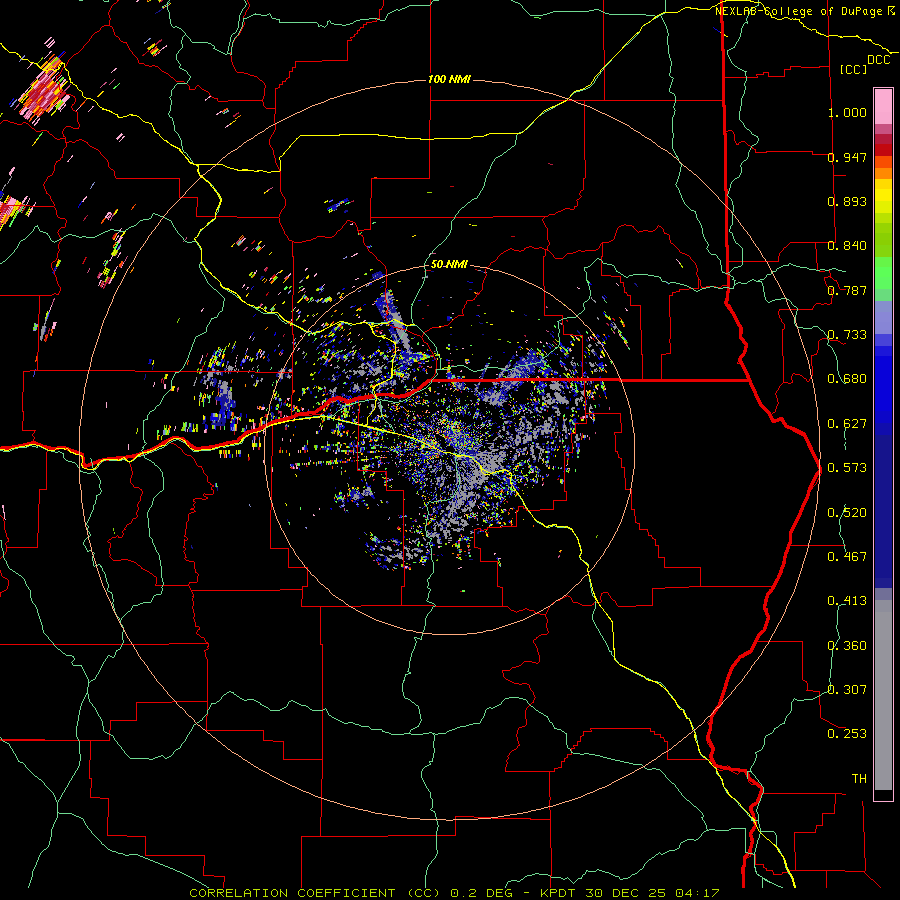The width and height of the screenshot is (900, 900).
Task: Click the 0.360 scale value
Action: pos(847,646)
